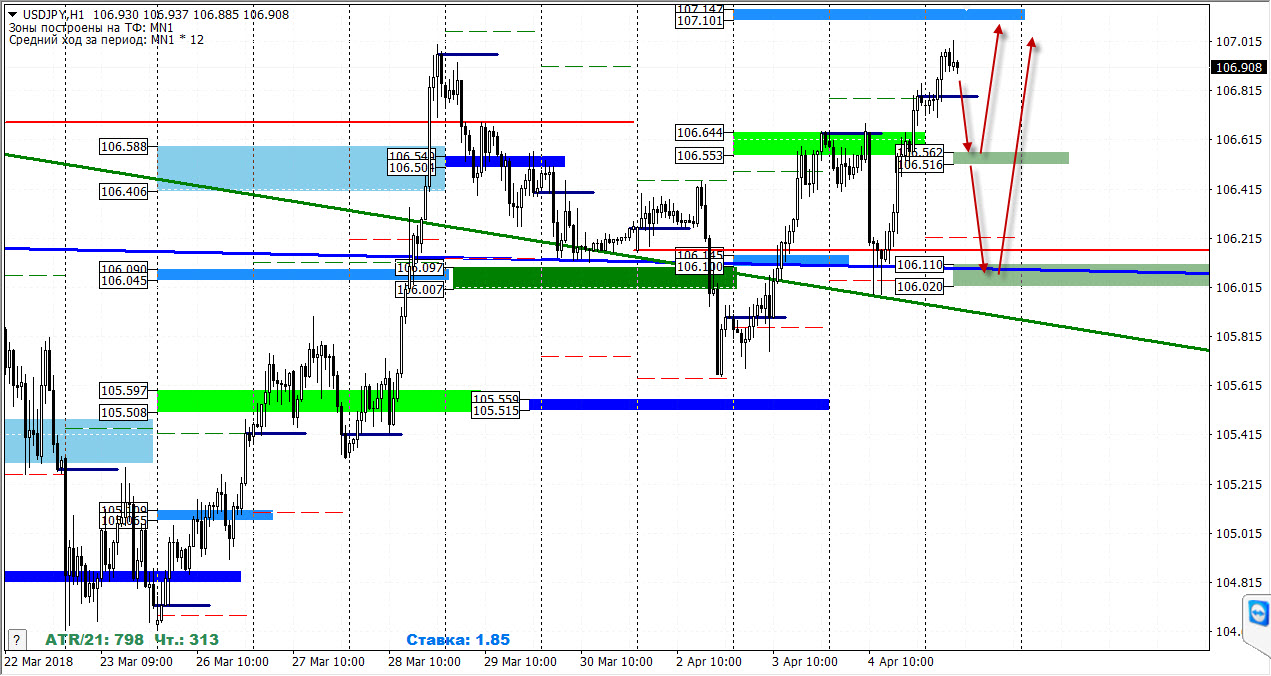Click the 106.215 price scale value
Viewport: 1271px width, 676px height.
pos(1238,238)
